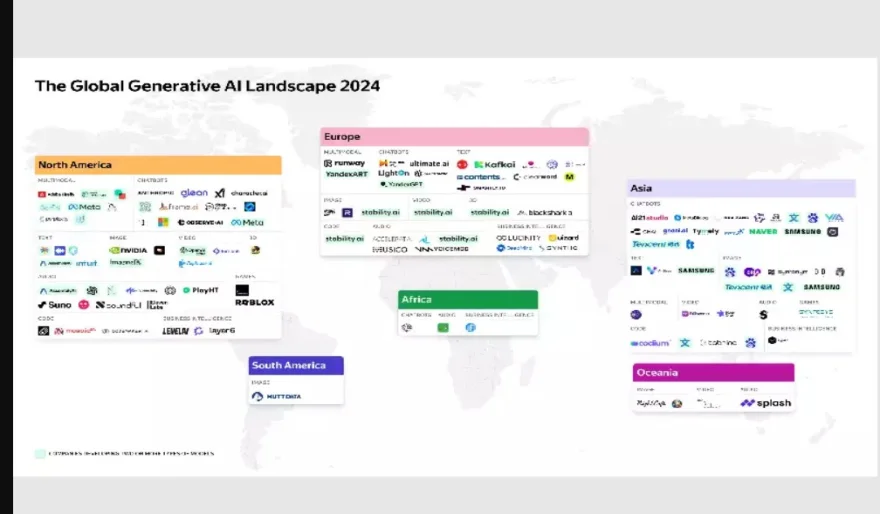
Task: Click the Splash logo in Oceania
Action: pyautogui.click(x=766, y=403)
